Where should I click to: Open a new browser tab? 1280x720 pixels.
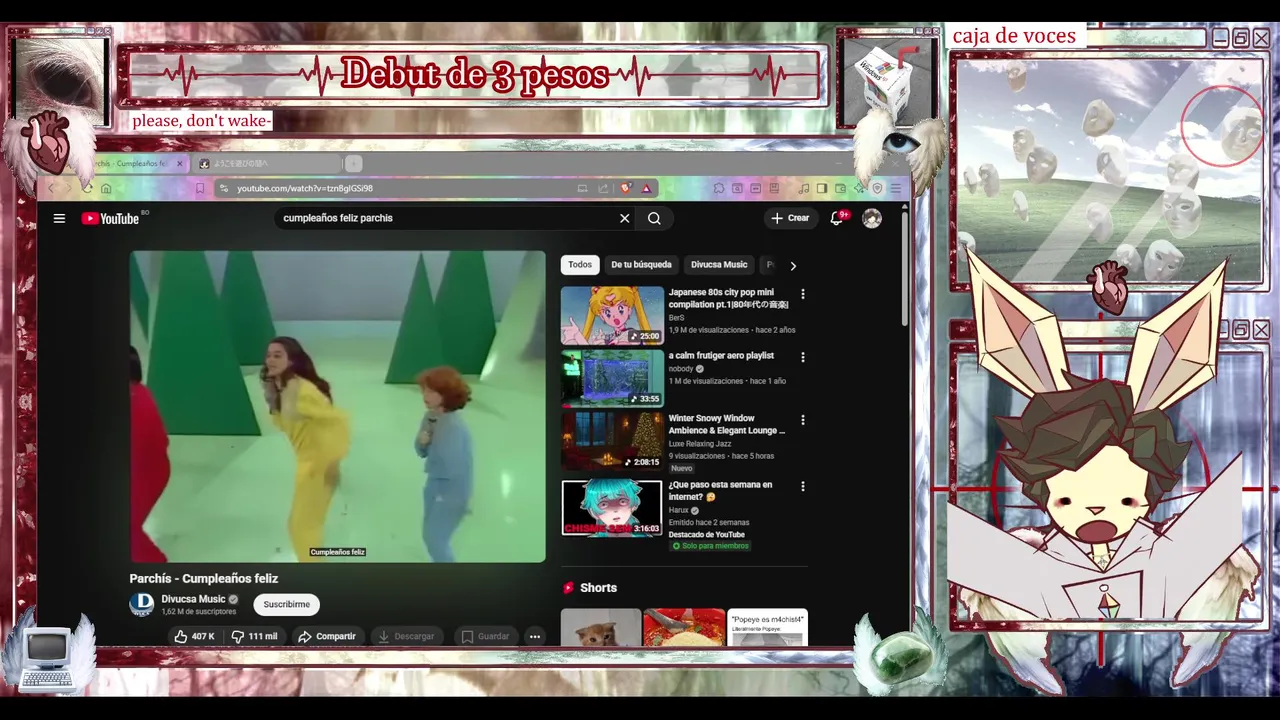[353, 163]
